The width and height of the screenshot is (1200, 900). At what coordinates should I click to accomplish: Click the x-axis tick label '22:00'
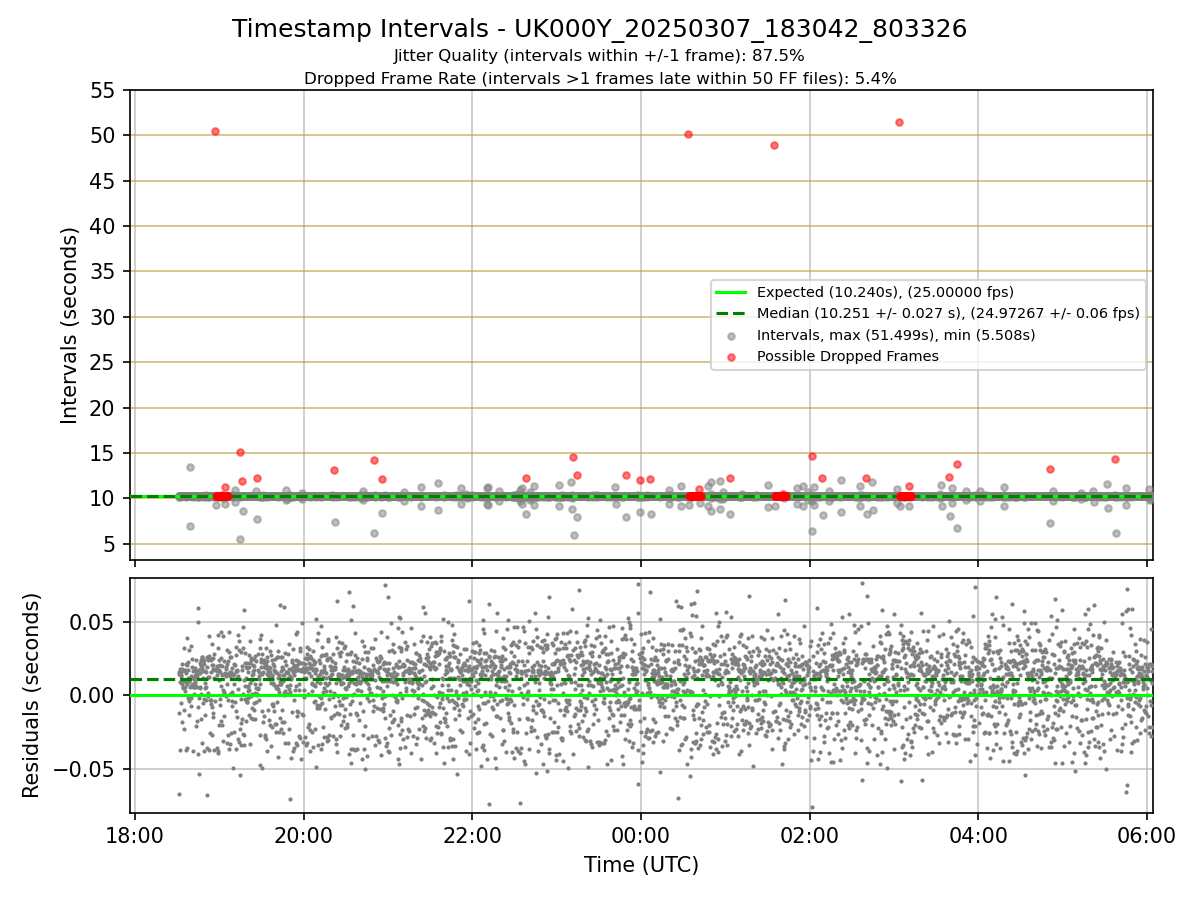click(472, 835)
